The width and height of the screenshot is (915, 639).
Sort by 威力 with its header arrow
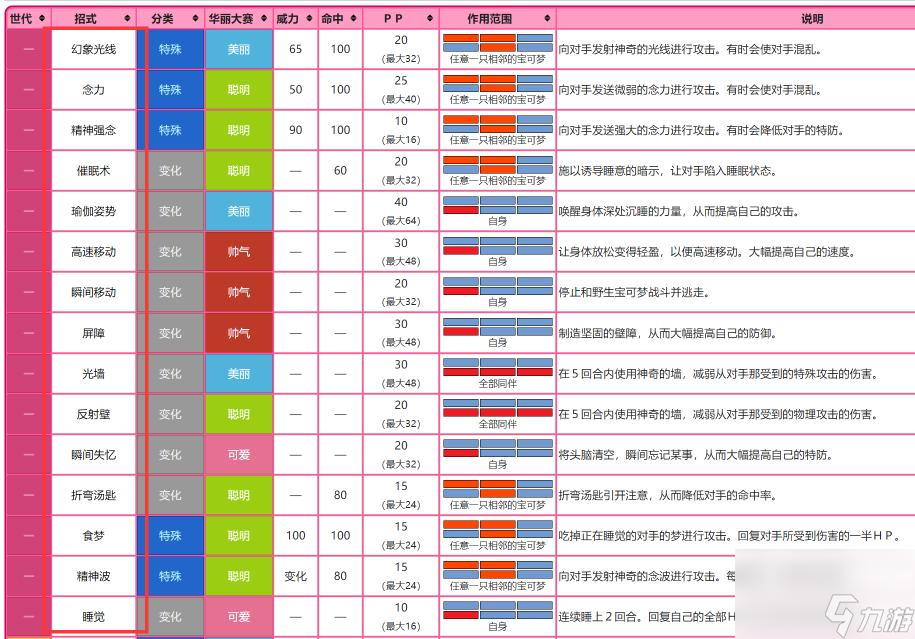tap(309, 19)
